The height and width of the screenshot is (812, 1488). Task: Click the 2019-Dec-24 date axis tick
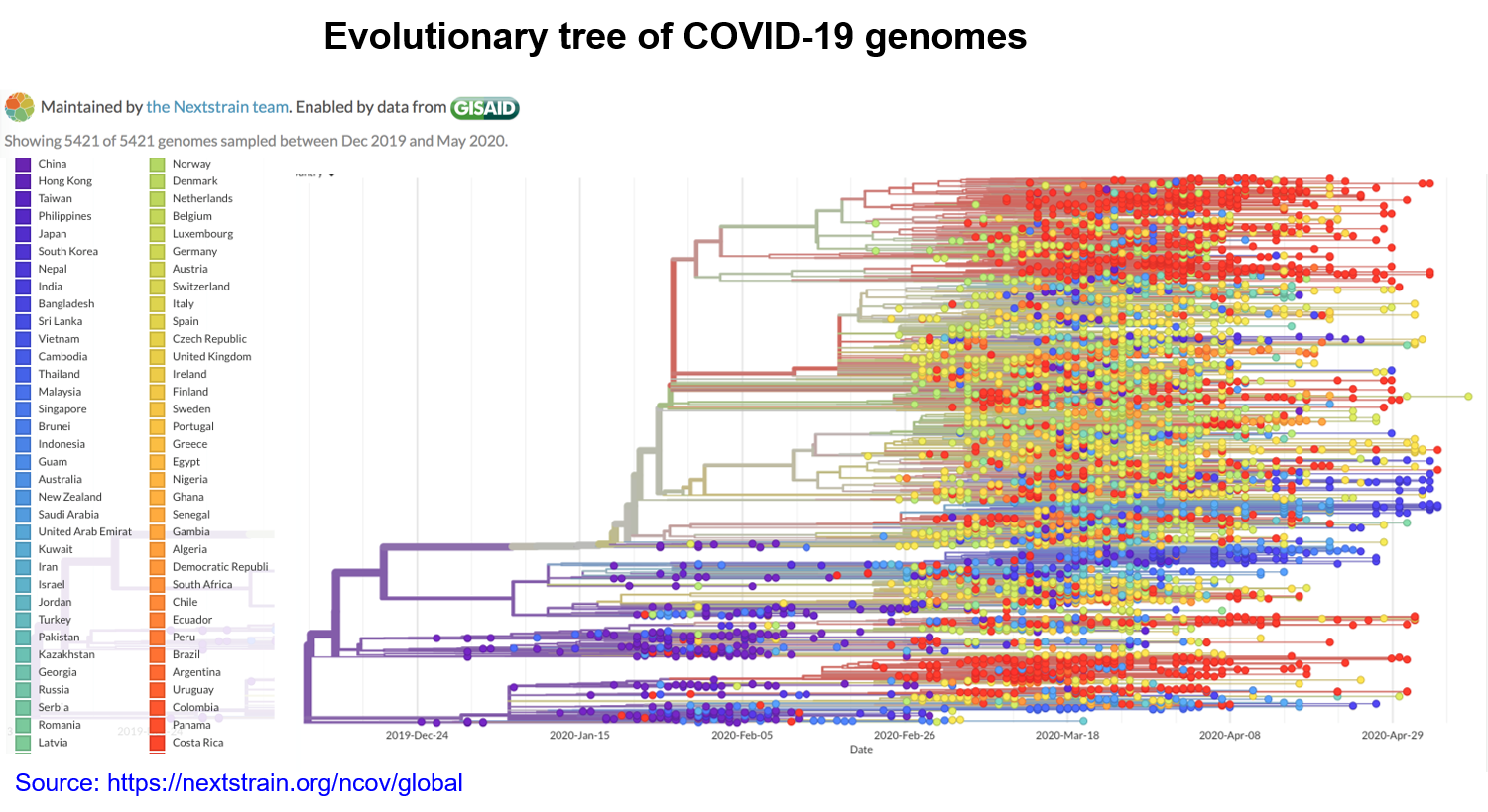coord(417,736)
